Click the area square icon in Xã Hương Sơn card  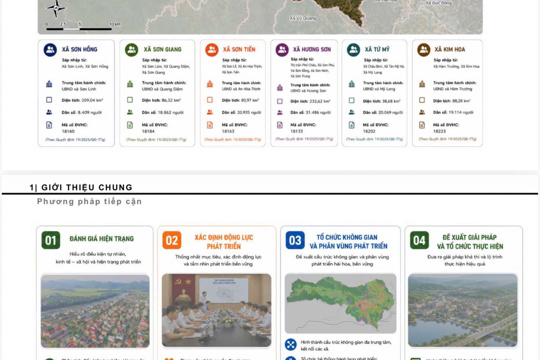pyautogui.click(x=280, y=101)
